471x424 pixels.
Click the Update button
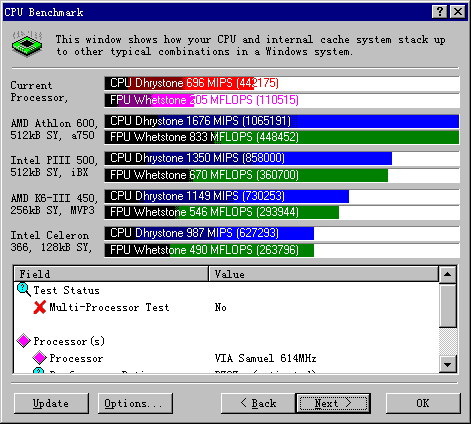(x=51, y=403)
